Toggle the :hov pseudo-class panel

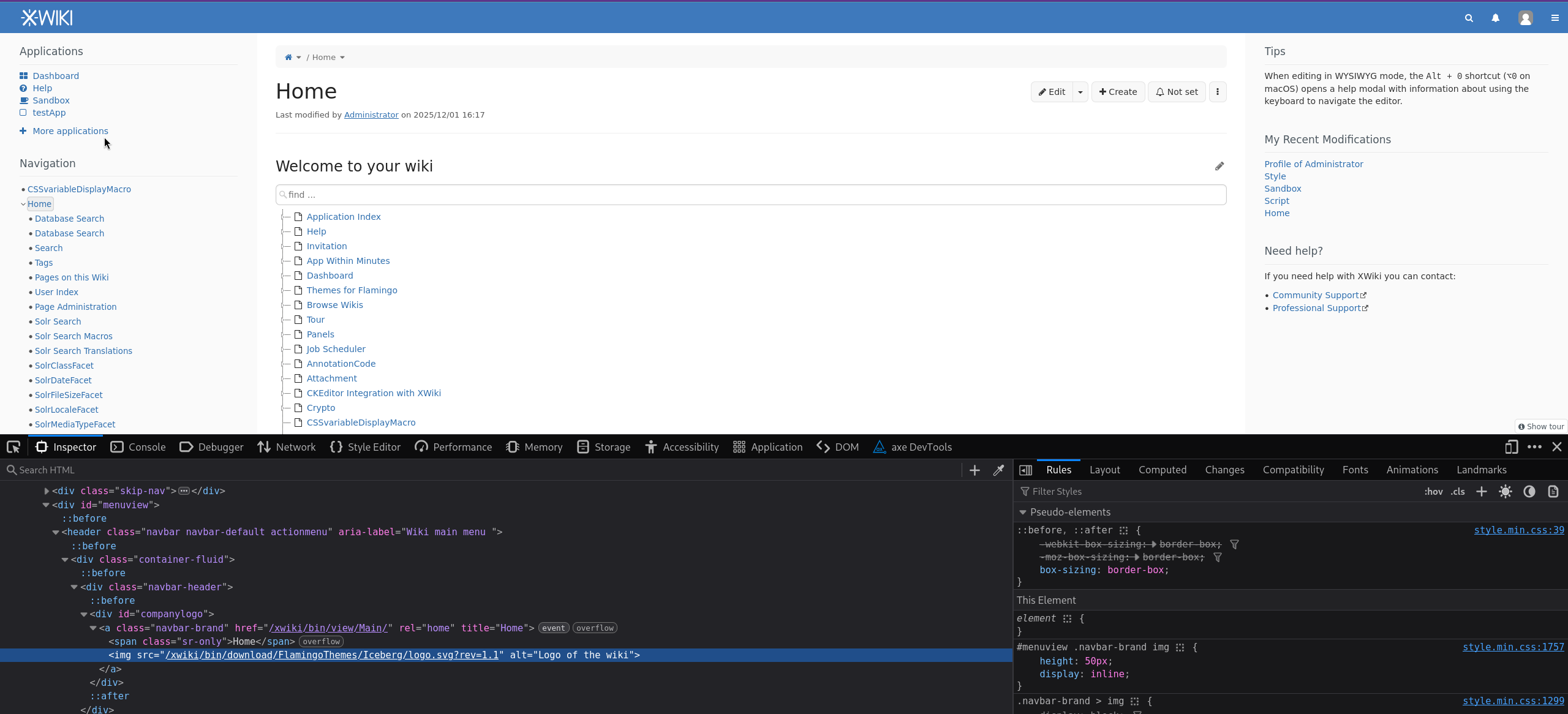coord(1433,492)
